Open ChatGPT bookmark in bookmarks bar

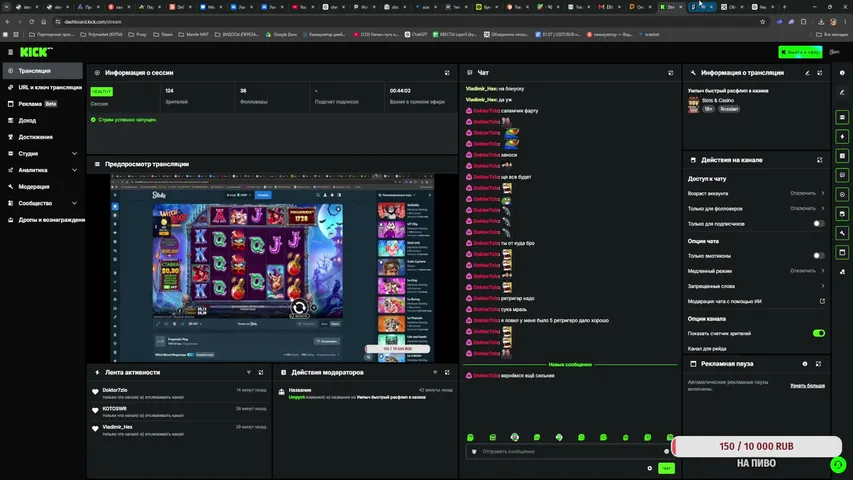pos(416,34)
